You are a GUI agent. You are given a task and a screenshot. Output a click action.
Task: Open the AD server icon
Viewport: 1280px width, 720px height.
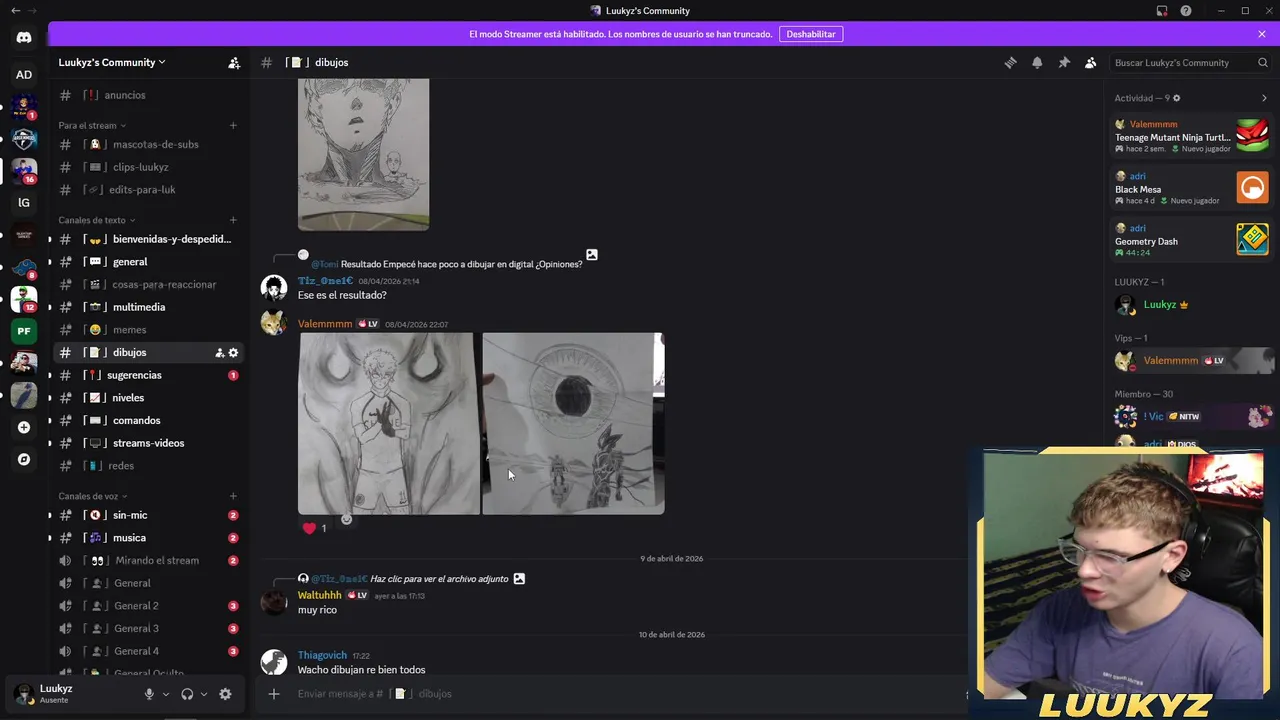pyautogui.click(x=24, y=74)
